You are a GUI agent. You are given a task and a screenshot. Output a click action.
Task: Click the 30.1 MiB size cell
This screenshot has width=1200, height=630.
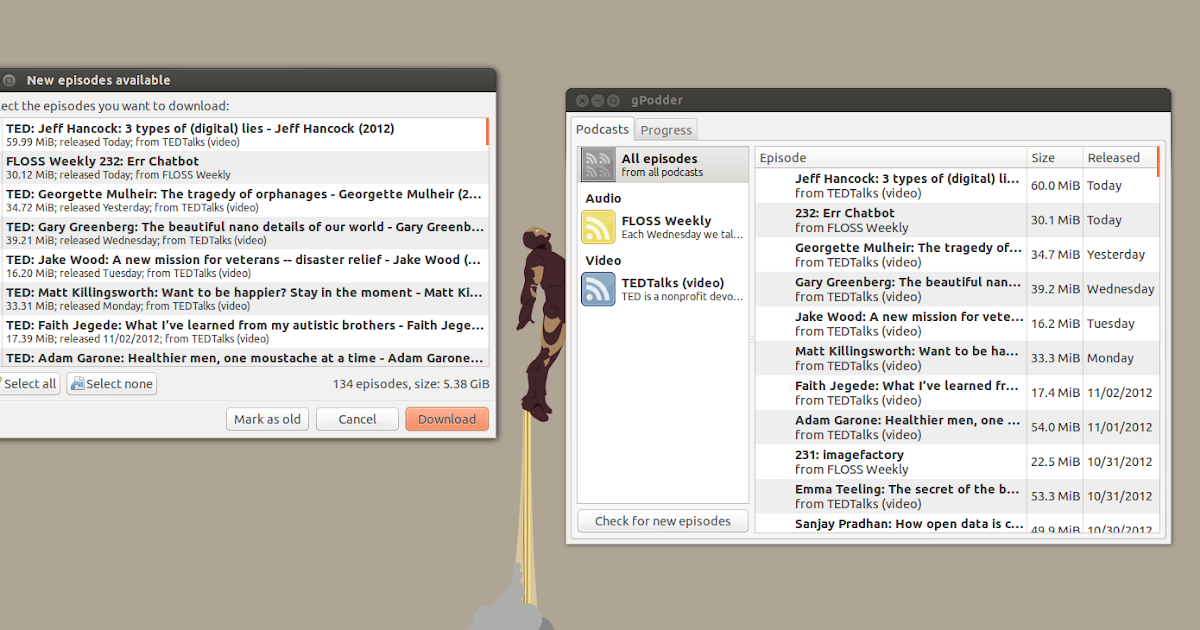click(x=1055, y=220)
